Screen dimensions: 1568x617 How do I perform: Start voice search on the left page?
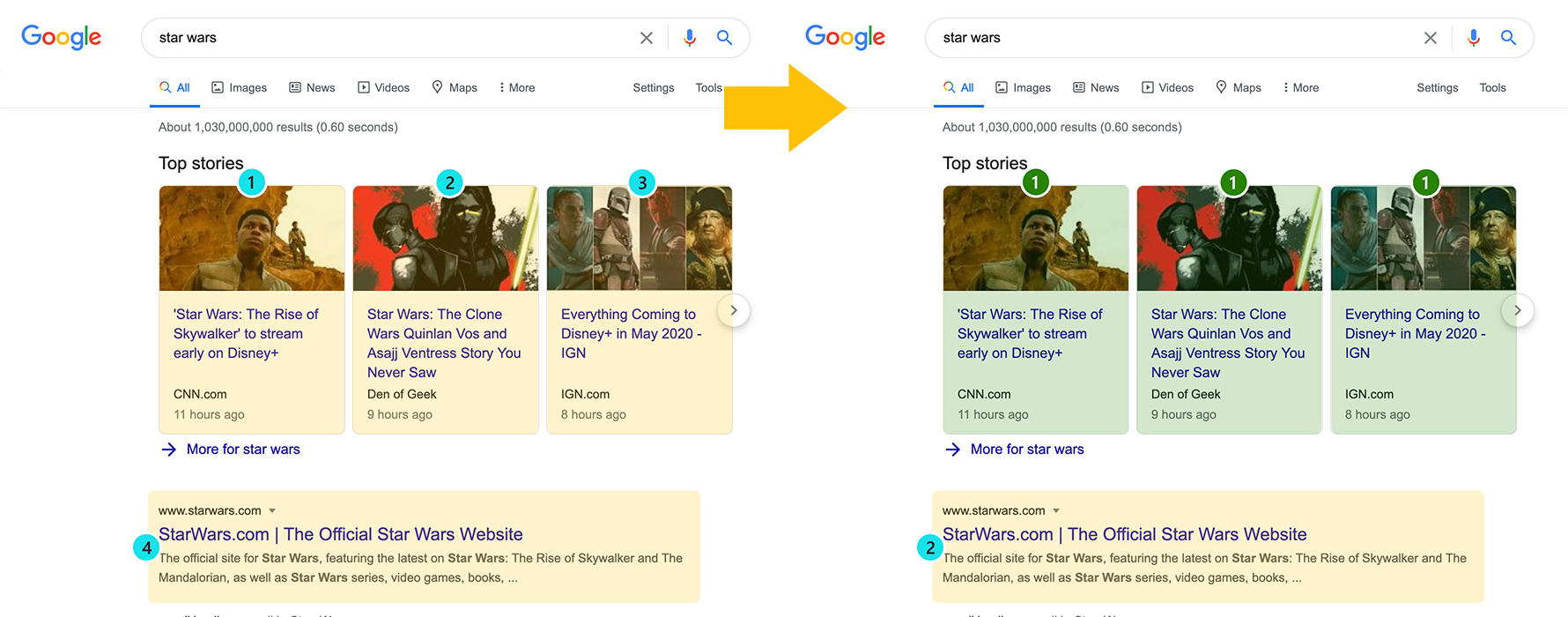690,38
